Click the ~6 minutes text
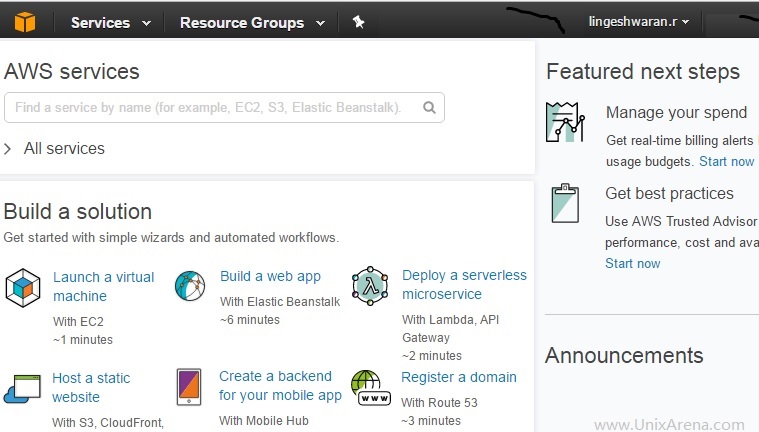The image size is (759, 432). pos(250,320)
